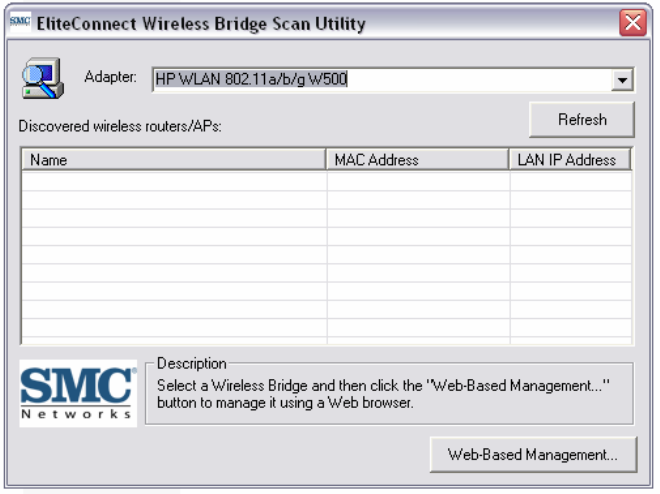Click the 'Select a Wireless Bridge' instruction text
The height and width of the screenshot is (494, 660).
point(383,394)
